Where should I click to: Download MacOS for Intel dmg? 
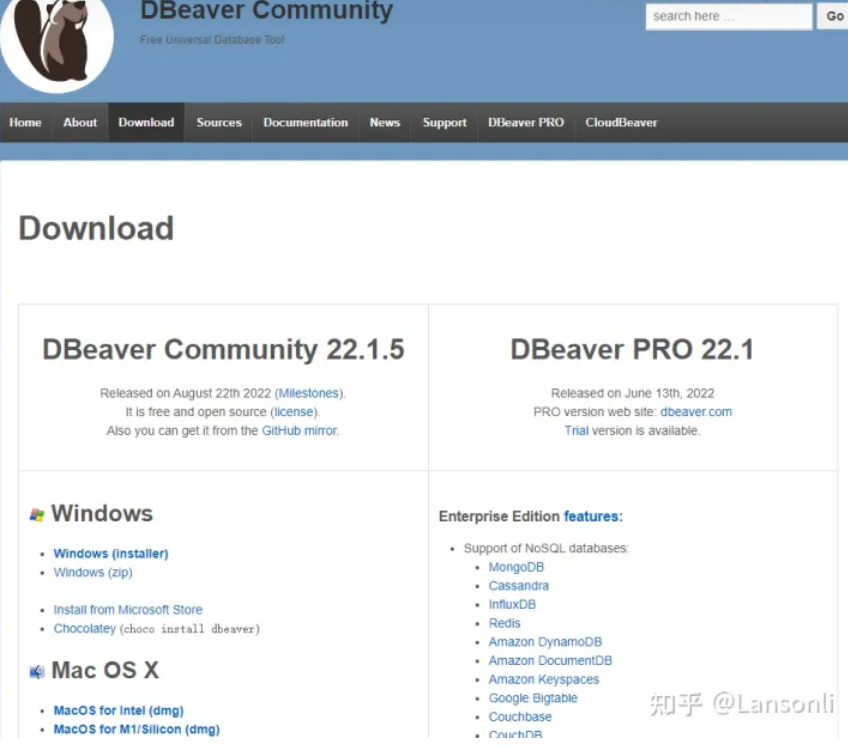[117, 710]
